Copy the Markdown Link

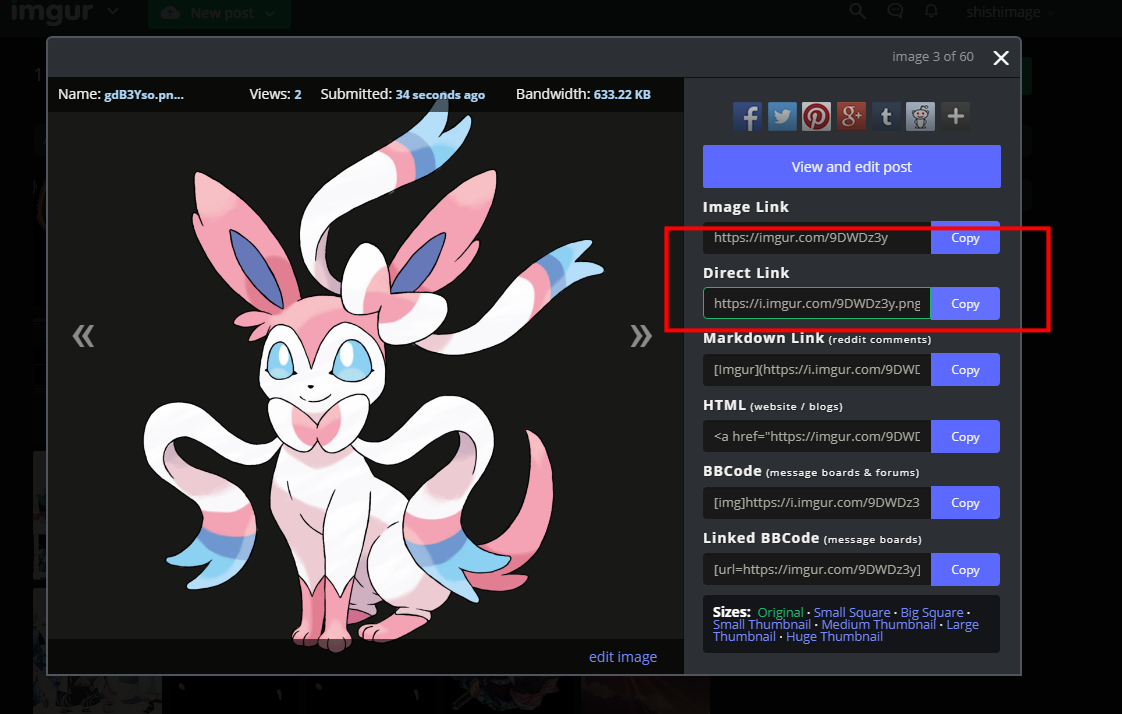tap(964, 369)
